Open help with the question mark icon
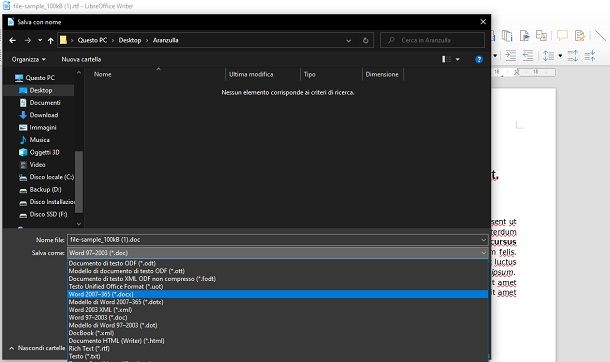This screenshot has width=610, height=362. pyautogui.click(x=479, y=59)
